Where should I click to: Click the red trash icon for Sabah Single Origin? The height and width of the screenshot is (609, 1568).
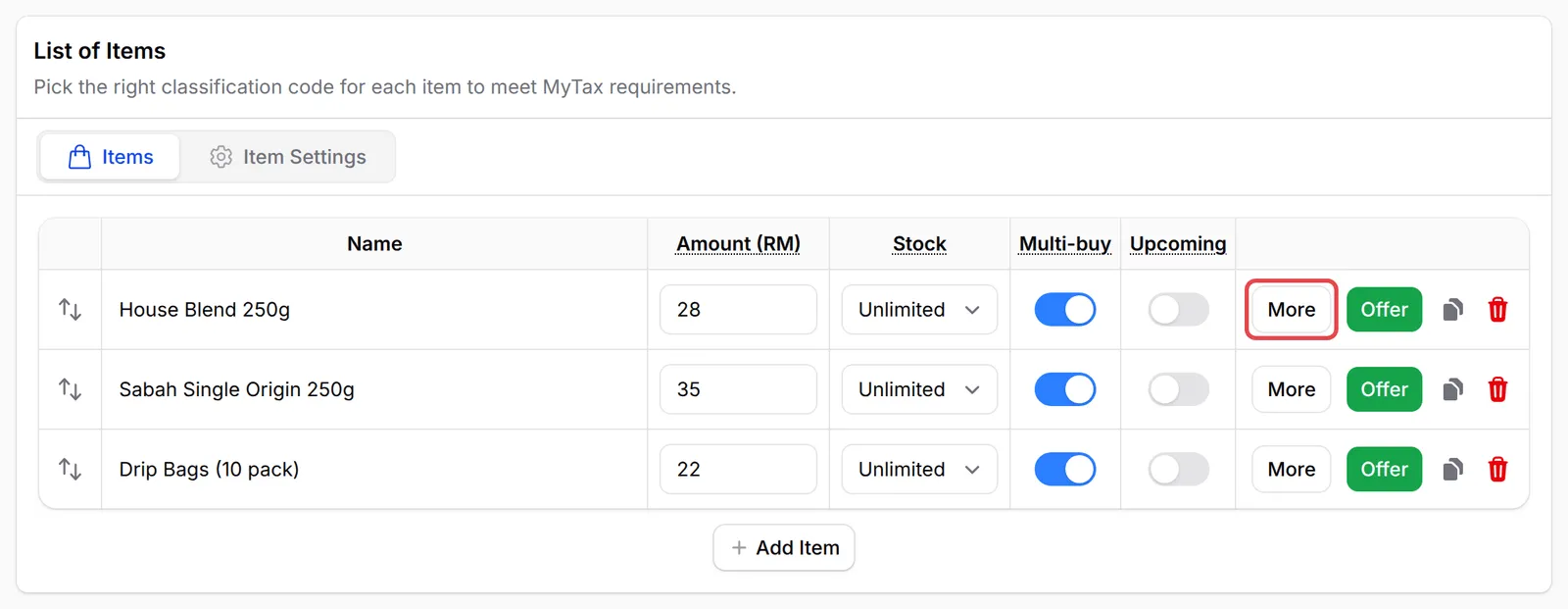pyautogui.click(x=1497, y=389)
